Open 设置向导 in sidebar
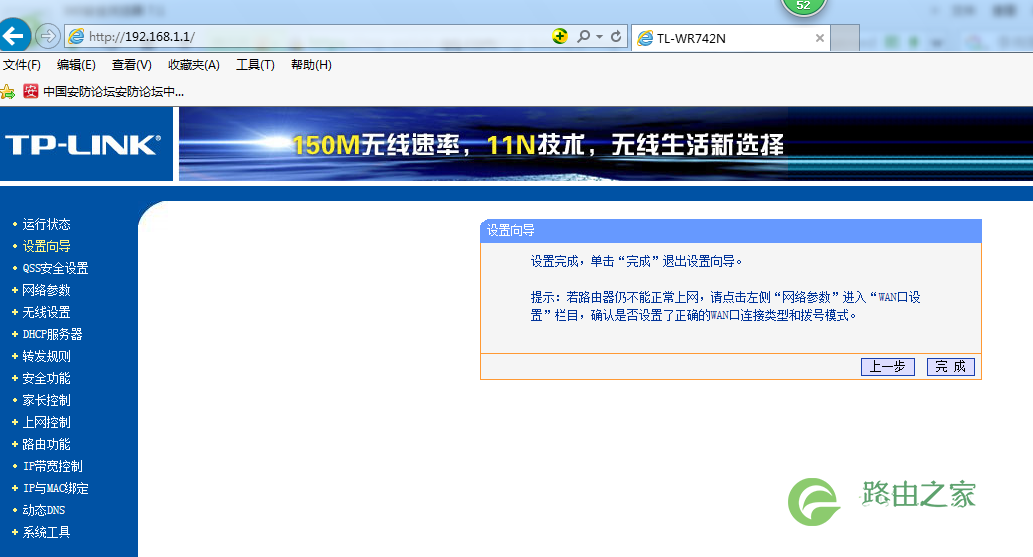The height and width of the screenshot is (557, 1033). pos(46,246)
